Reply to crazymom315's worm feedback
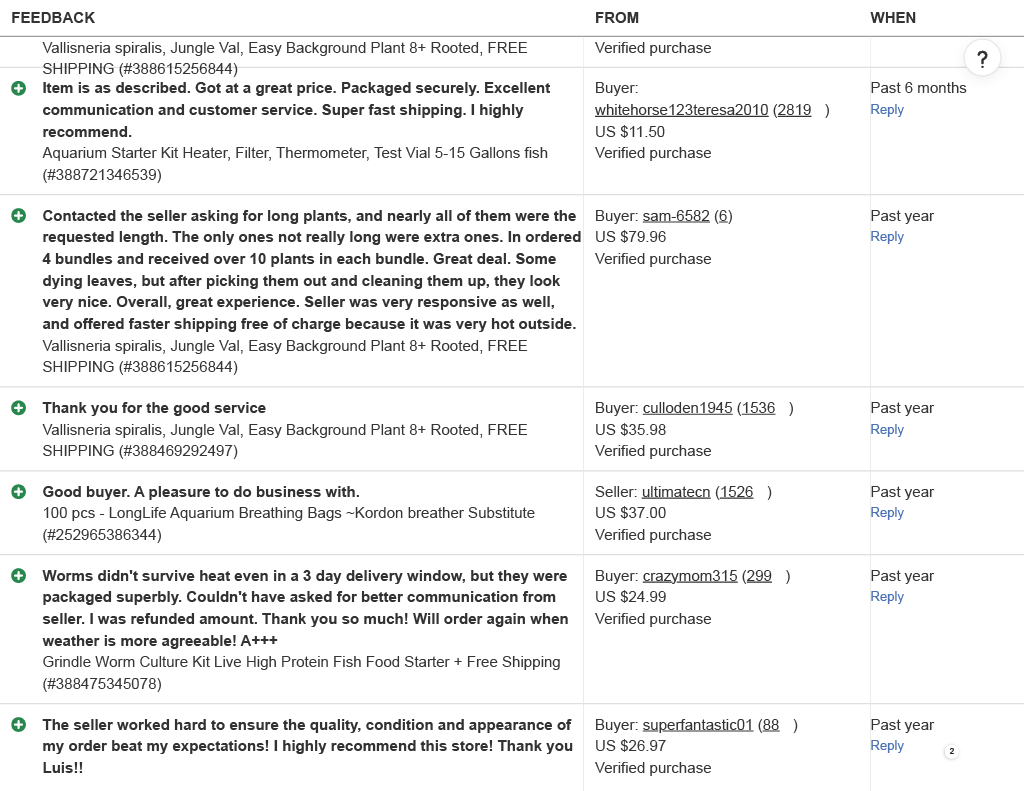The width and height of the screenshot is (1024, 791). click(887, 597)
